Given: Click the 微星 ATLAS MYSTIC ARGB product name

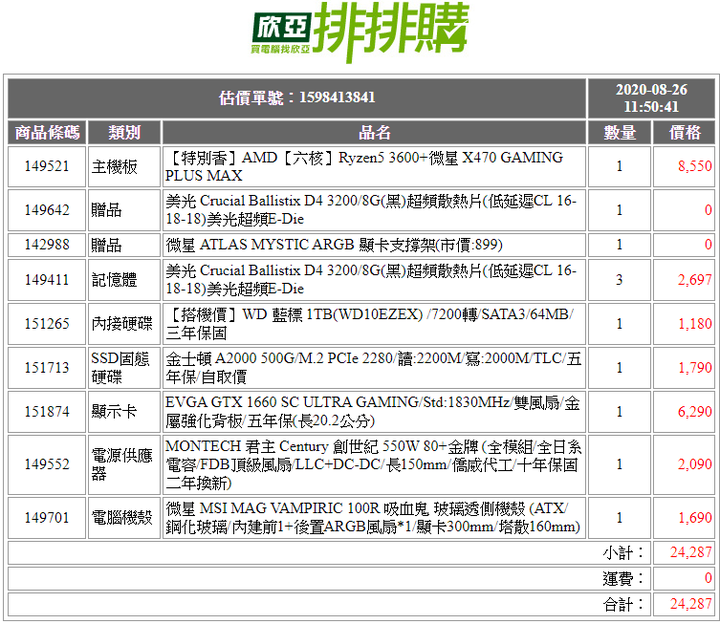Looking at the screenshot, I should 334,245.
